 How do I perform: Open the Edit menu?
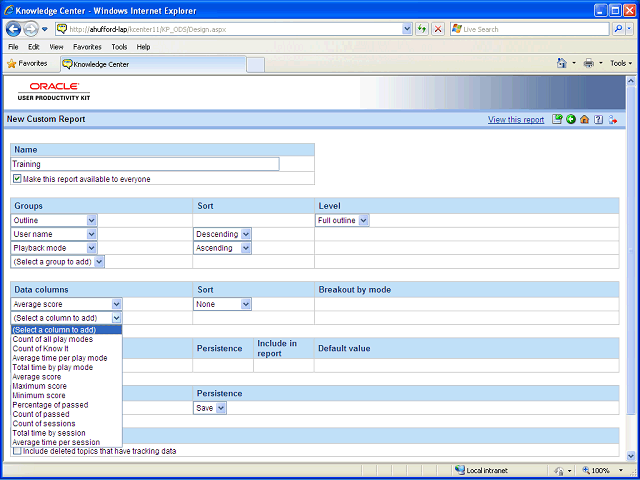(33, 47)
